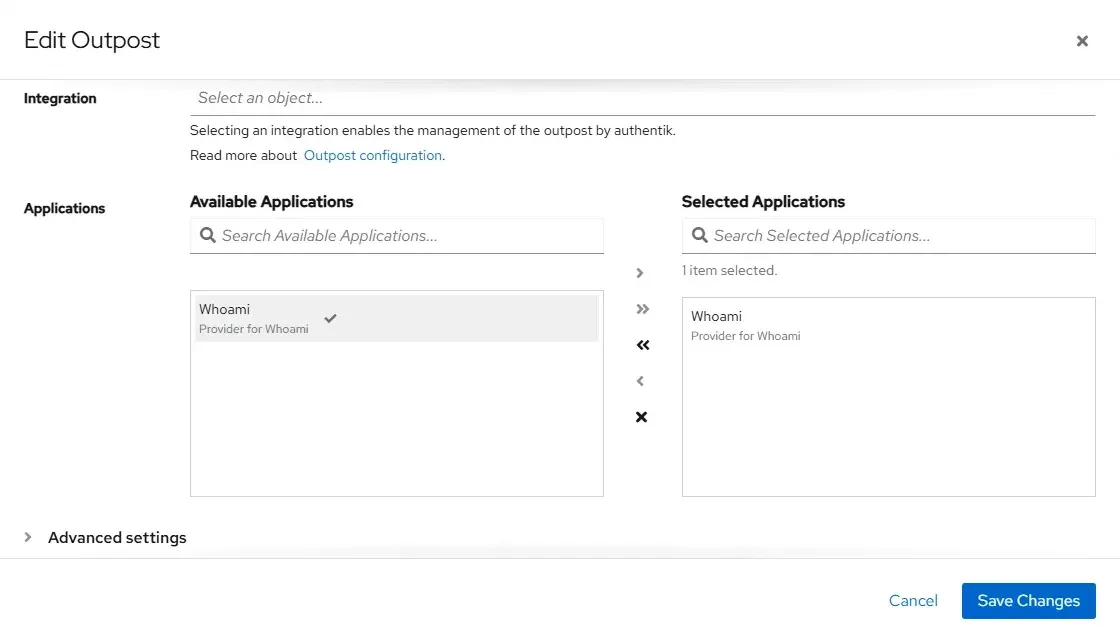The image size is (1120, 643).
Task: Click the search icon in Selected Applications
Action: [699, 235]
